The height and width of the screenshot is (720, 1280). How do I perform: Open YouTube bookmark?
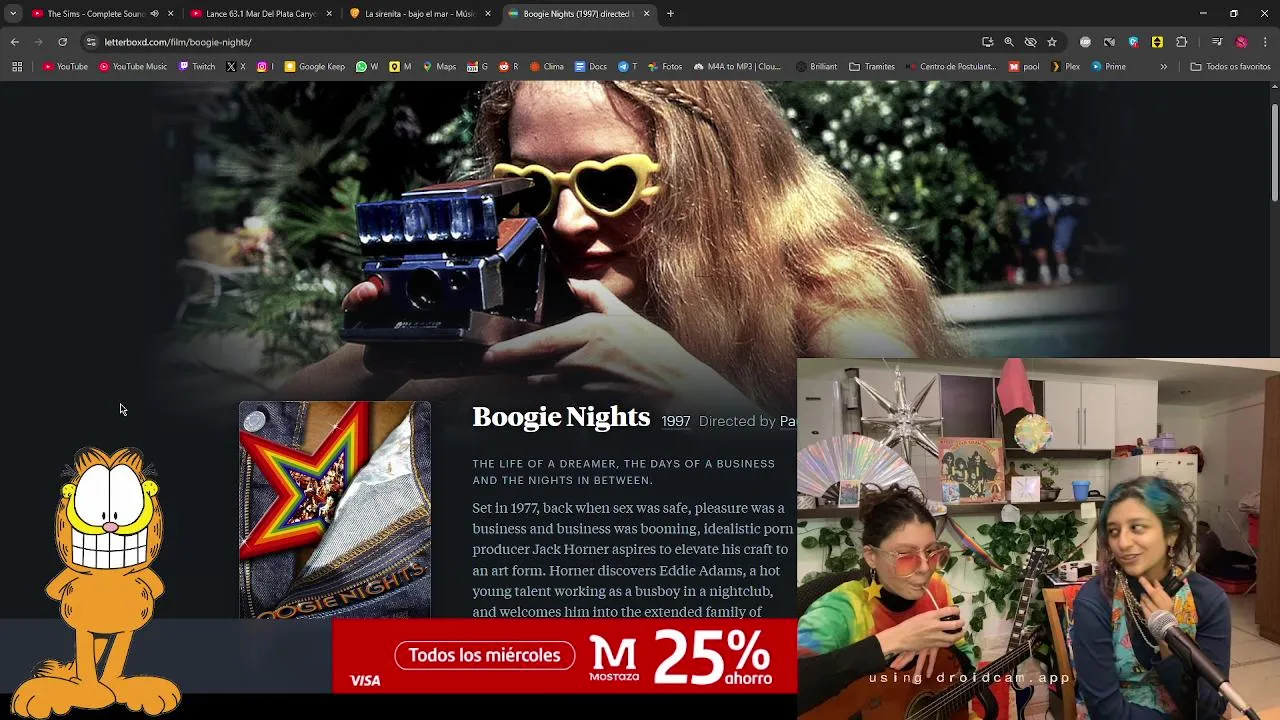[x=65, y=67]
